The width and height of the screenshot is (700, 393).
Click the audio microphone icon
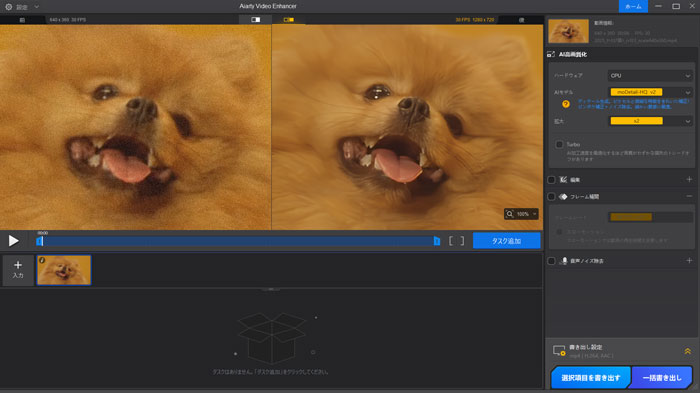[564, 261]
